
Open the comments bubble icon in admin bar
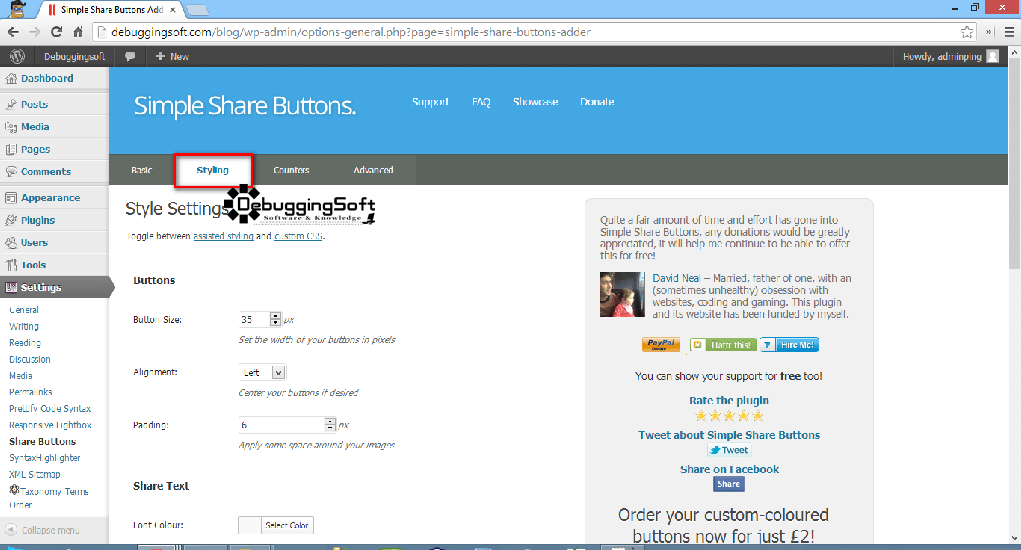point(130,57)
